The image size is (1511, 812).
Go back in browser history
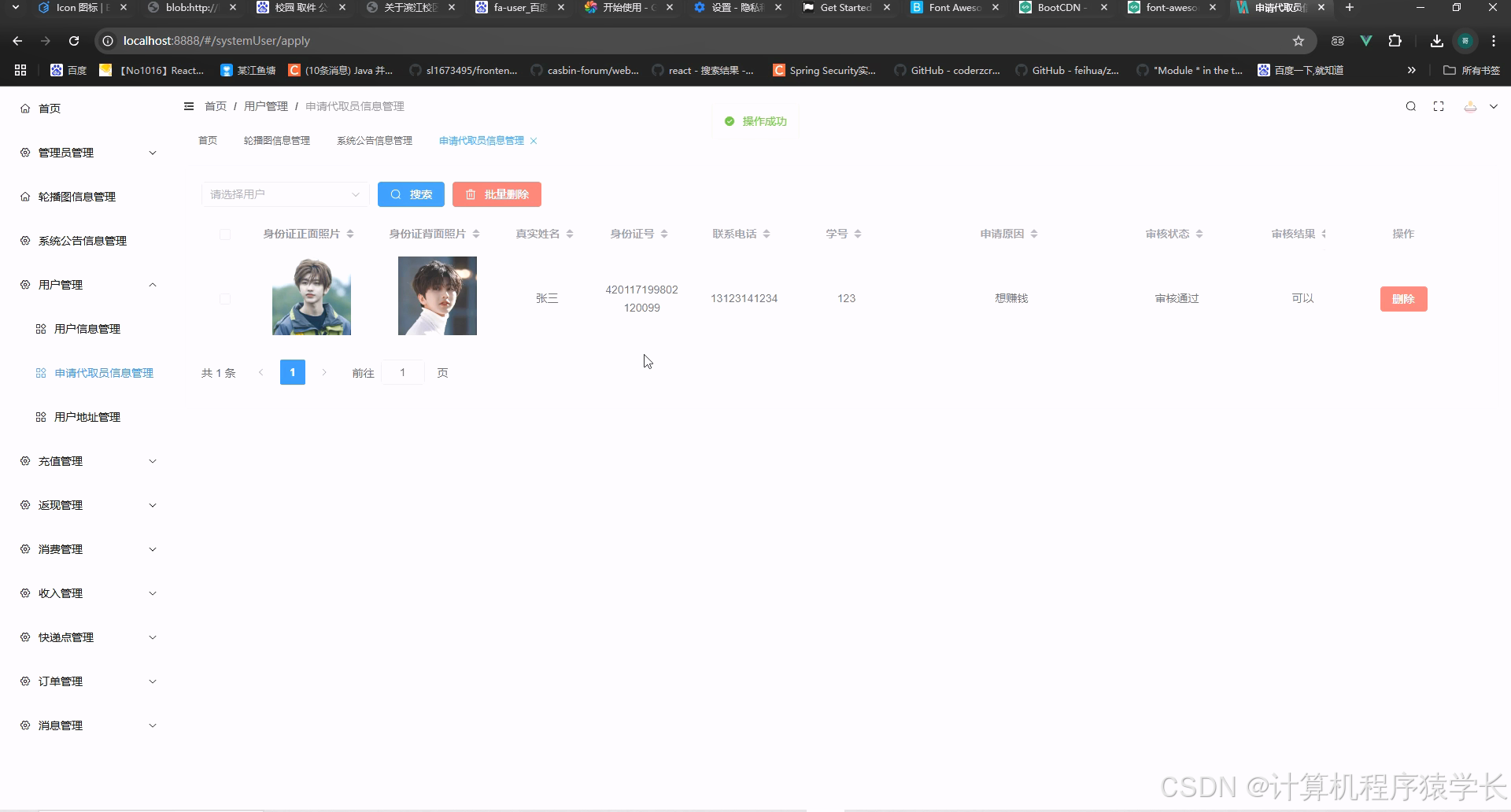tap(17, 41)
